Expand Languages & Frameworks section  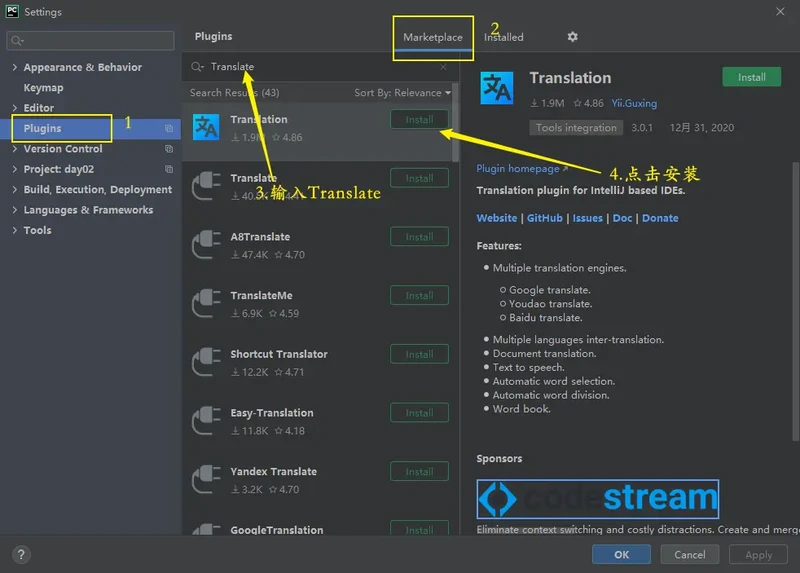pos(14,210)
